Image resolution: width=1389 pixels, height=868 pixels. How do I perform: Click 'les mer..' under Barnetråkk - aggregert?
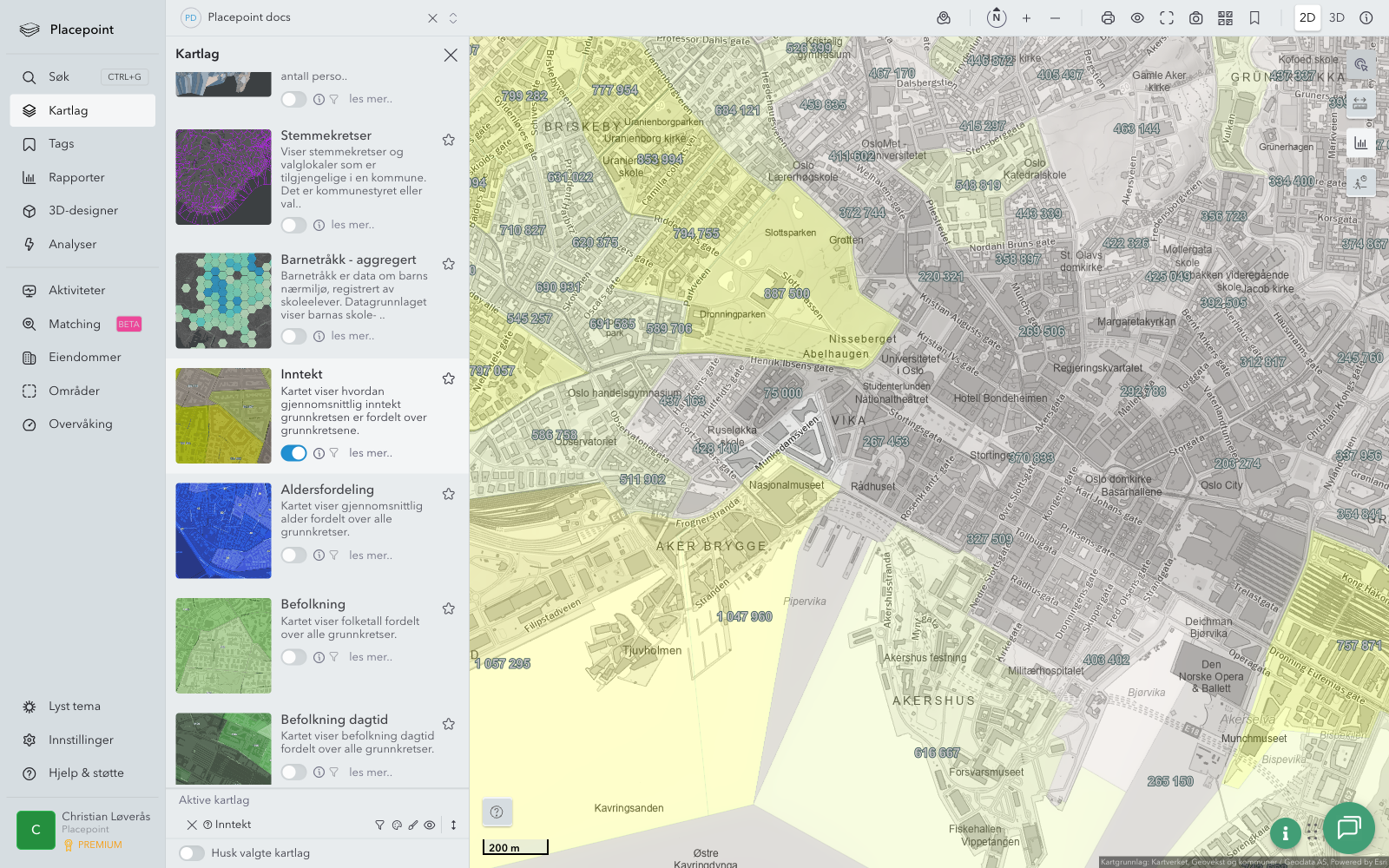point(352,336)
